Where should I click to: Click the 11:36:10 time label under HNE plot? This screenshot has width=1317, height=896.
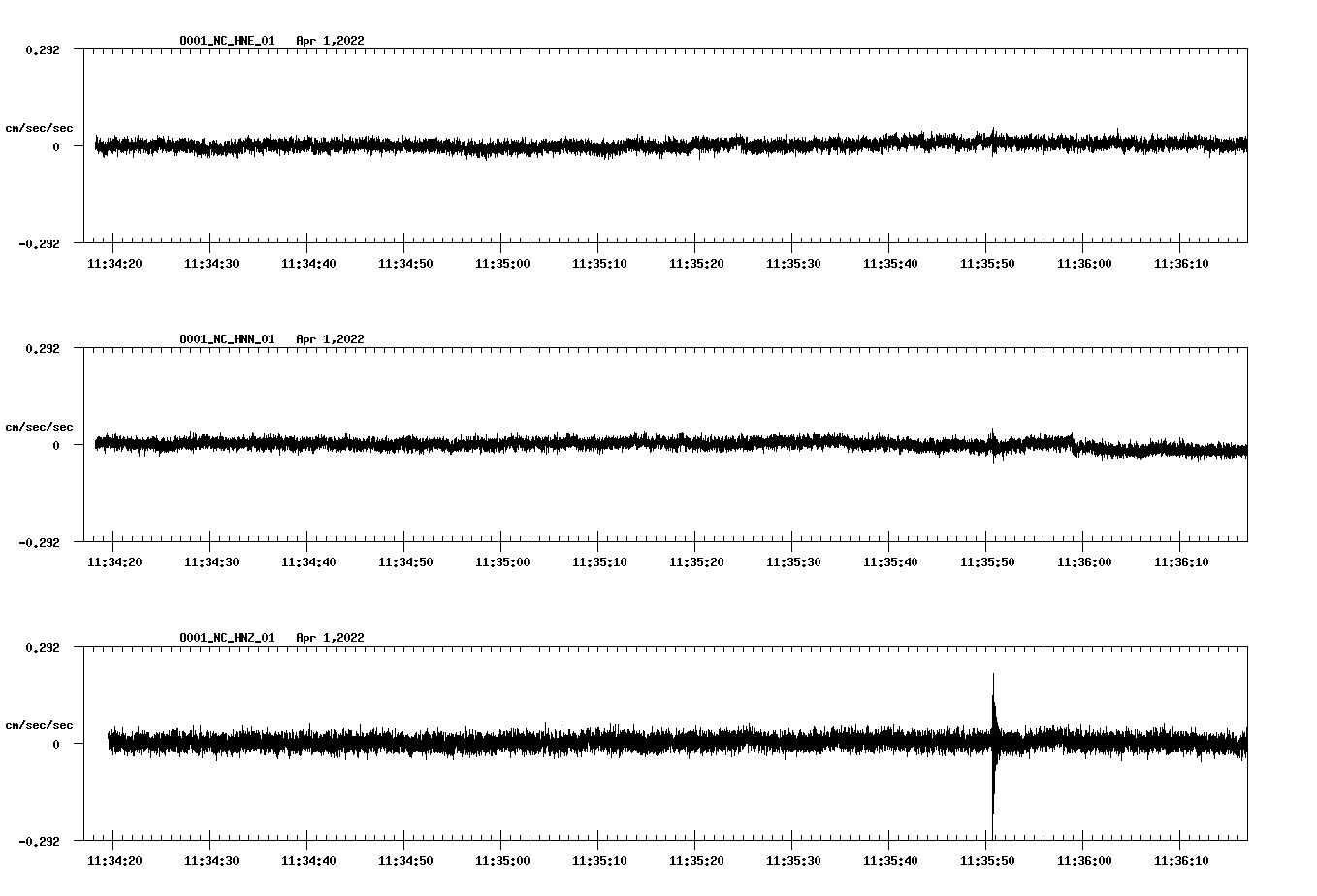[1181, 264]
